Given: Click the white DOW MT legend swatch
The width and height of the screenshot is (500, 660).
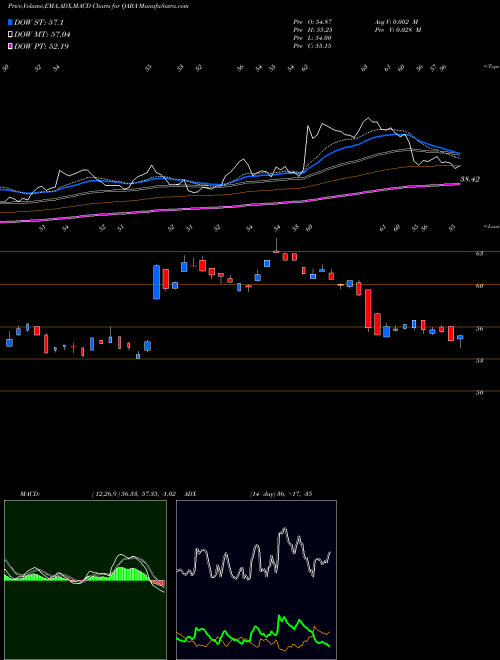Looking at the screenshot, I should (11, 35).
